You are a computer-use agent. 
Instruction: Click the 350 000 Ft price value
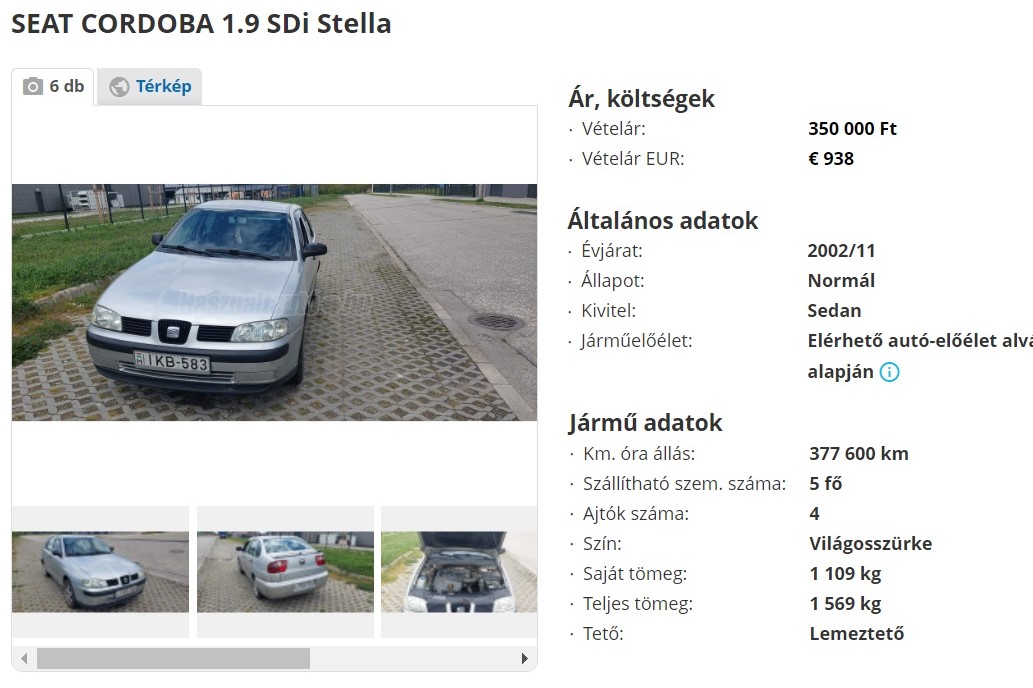tap(852, 129)
